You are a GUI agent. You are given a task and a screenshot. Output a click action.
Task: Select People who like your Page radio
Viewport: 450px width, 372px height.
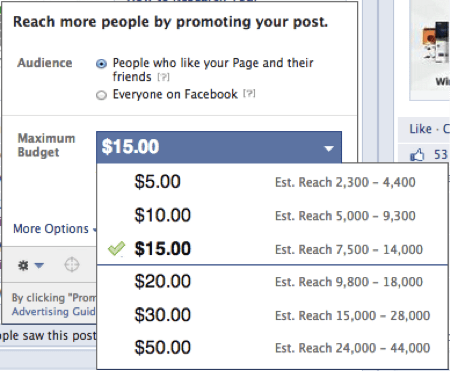pyautogui.click(x=101, y=63)
